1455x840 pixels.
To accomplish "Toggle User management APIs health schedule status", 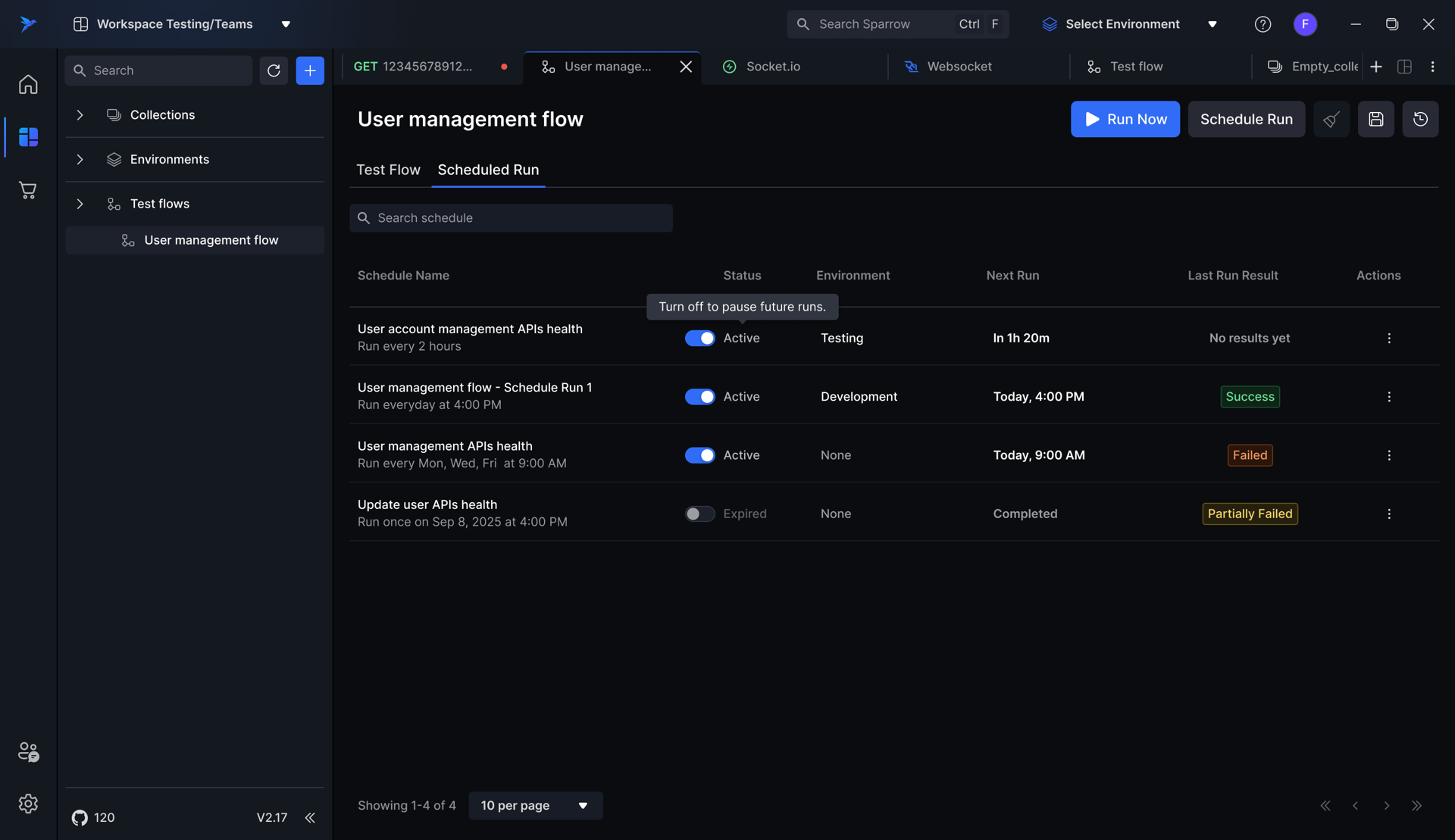I will (x=699, y=455).
